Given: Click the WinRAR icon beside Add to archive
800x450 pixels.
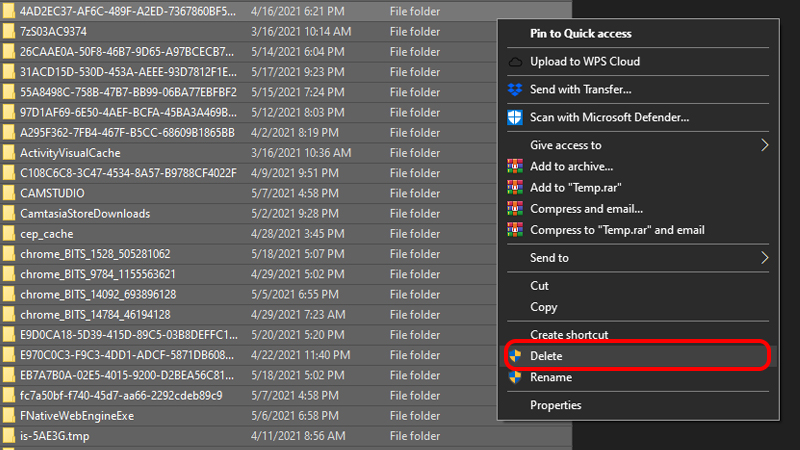Looking at the screenshot, I should (515, 166).
